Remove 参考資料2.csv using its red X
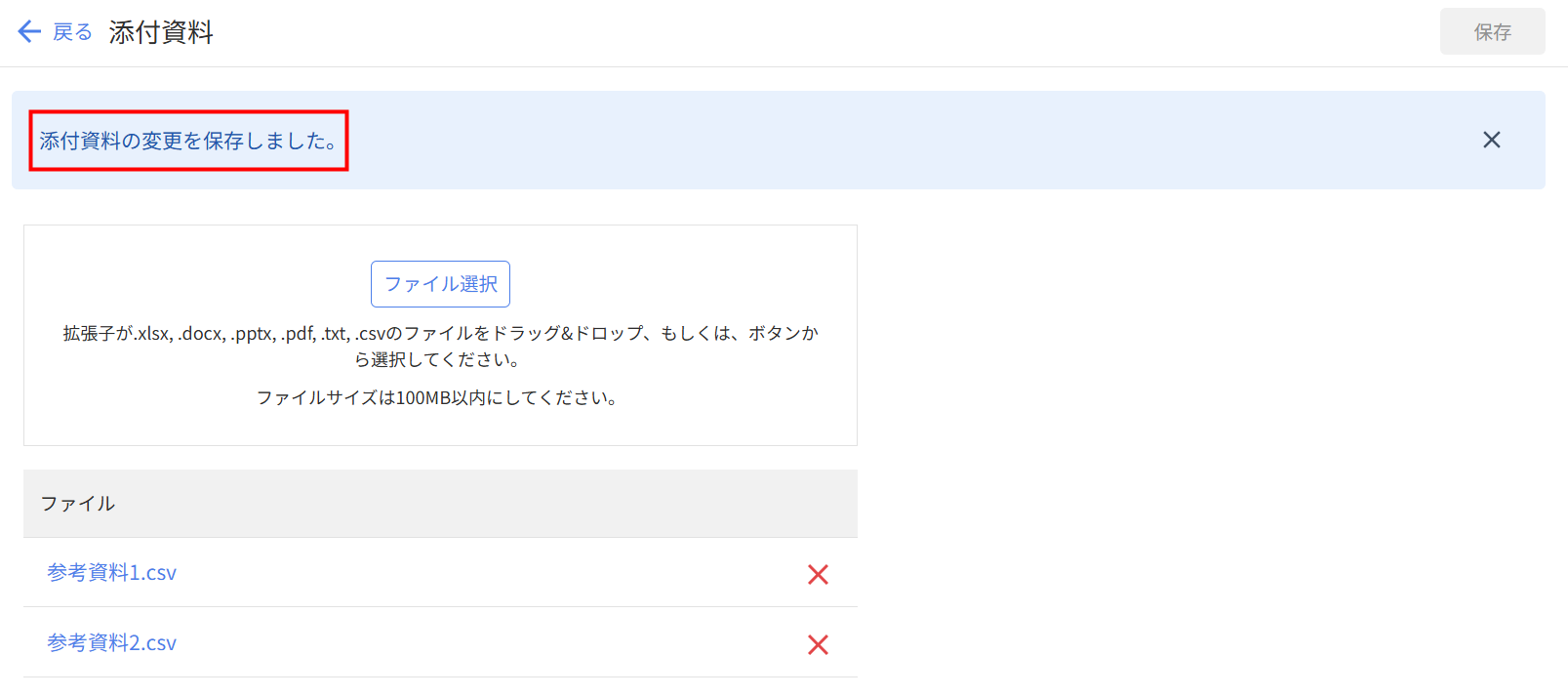This screenshot has width=1568, height=697. point(818,644)
